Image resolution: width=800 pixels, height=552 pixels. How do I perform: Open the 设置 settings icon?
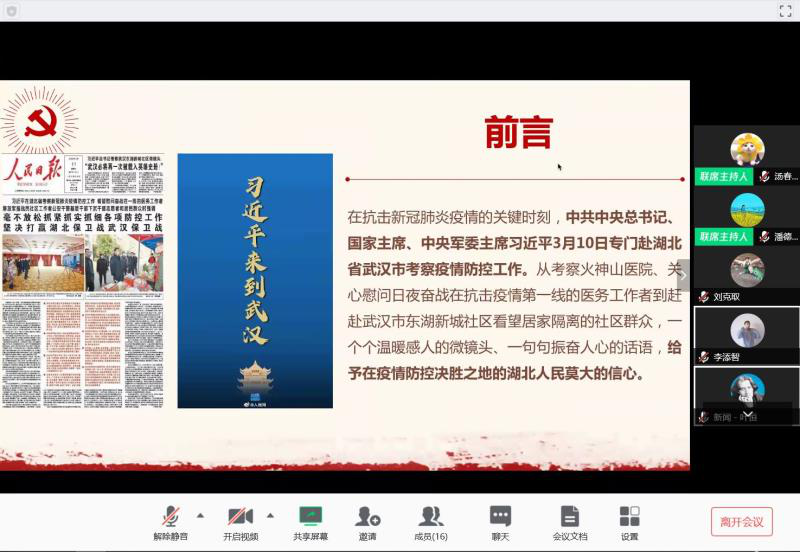629,522
